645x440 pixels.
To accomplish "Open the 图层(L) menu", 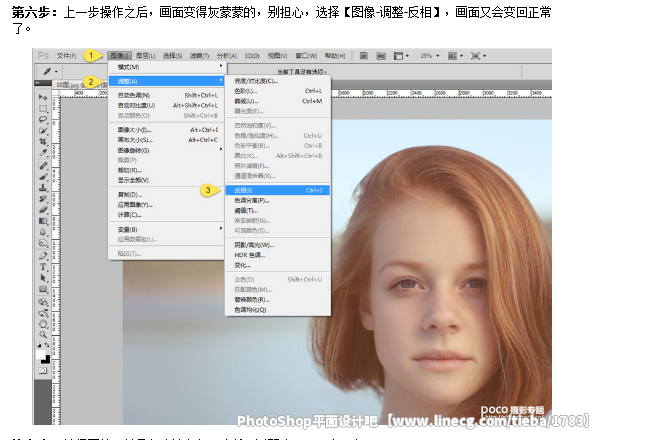I will click(x=145, y=56).
